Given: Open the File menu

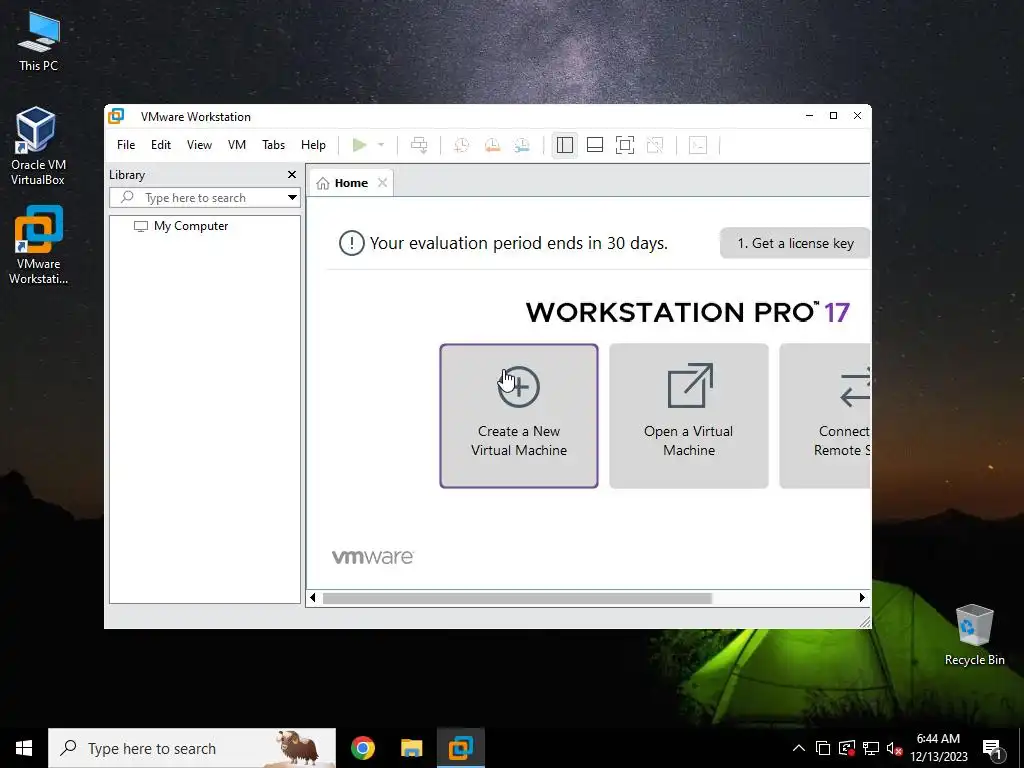Looking at the screenshot, I should (126, 145).
